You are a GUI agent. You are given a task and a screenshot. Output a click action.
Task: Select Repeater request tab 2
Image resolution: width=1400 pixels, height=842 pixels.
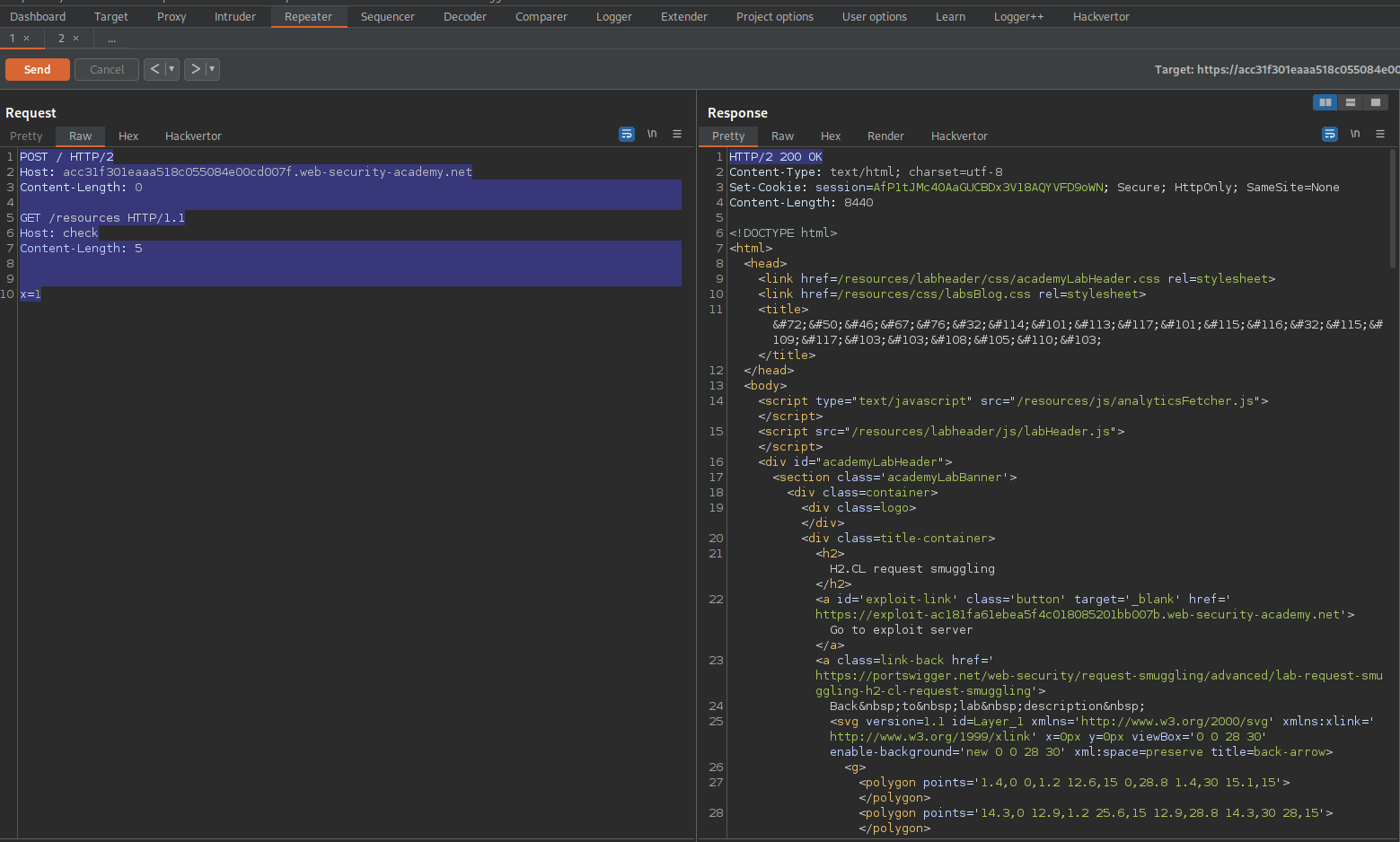(x=61, y=39)
